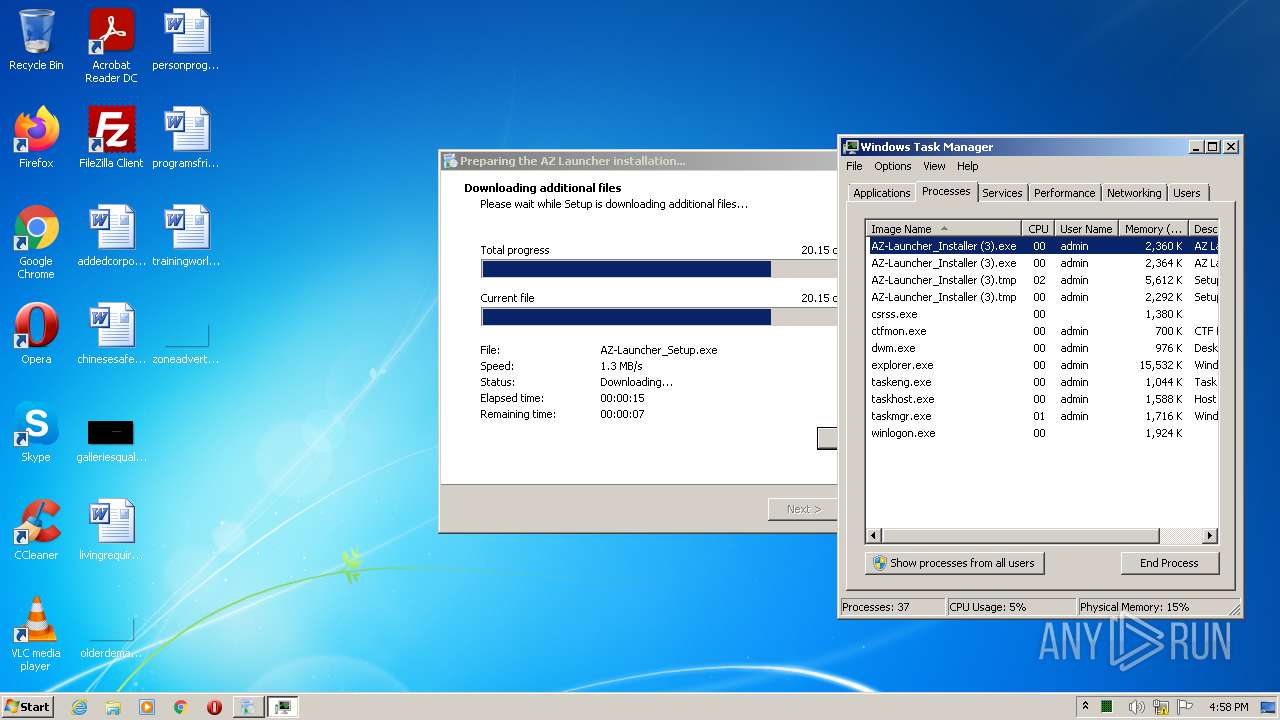1280x720 pixels.
Task: Switch to the Applications tab
Action: [882, 193]
